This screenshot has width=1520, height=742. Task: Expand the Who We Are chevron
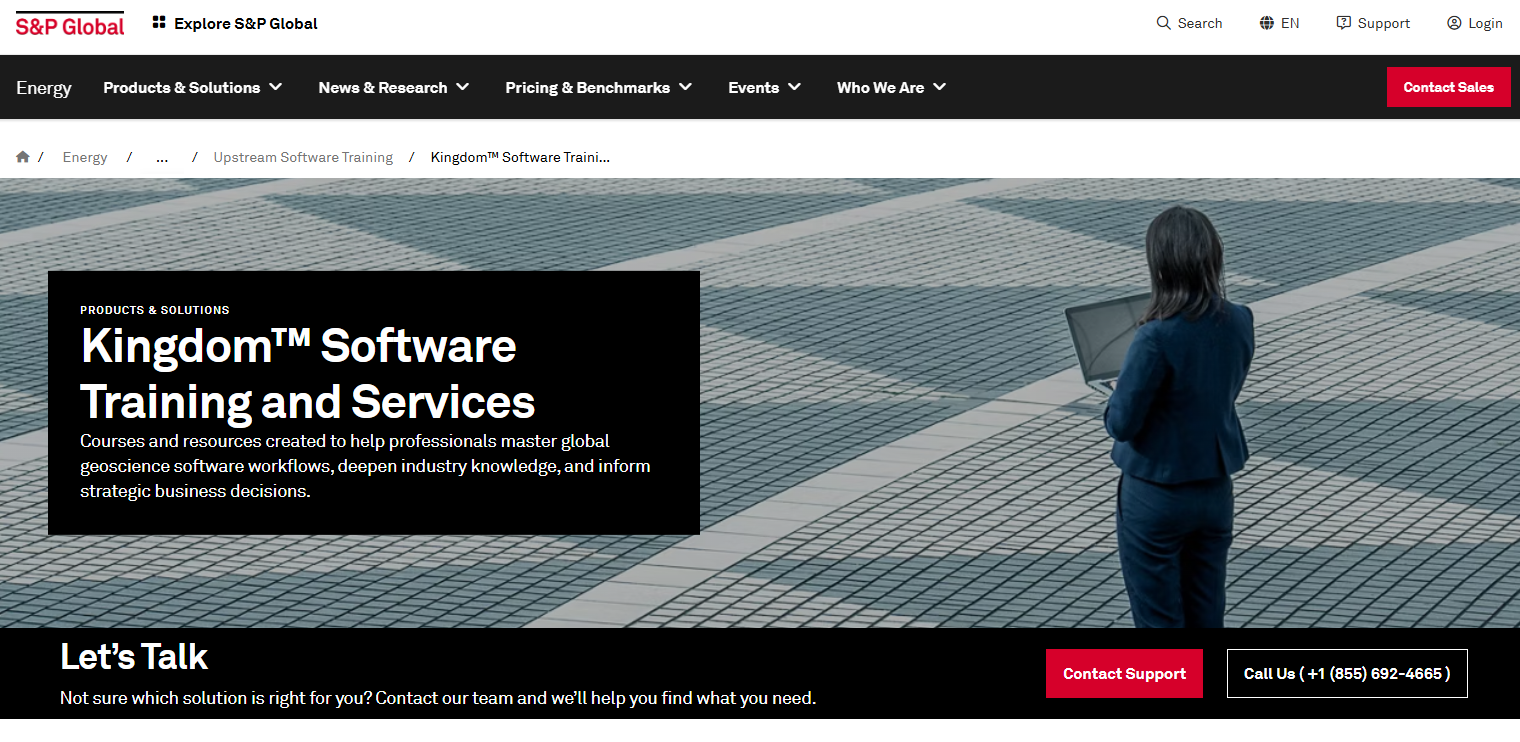point(939,87)
